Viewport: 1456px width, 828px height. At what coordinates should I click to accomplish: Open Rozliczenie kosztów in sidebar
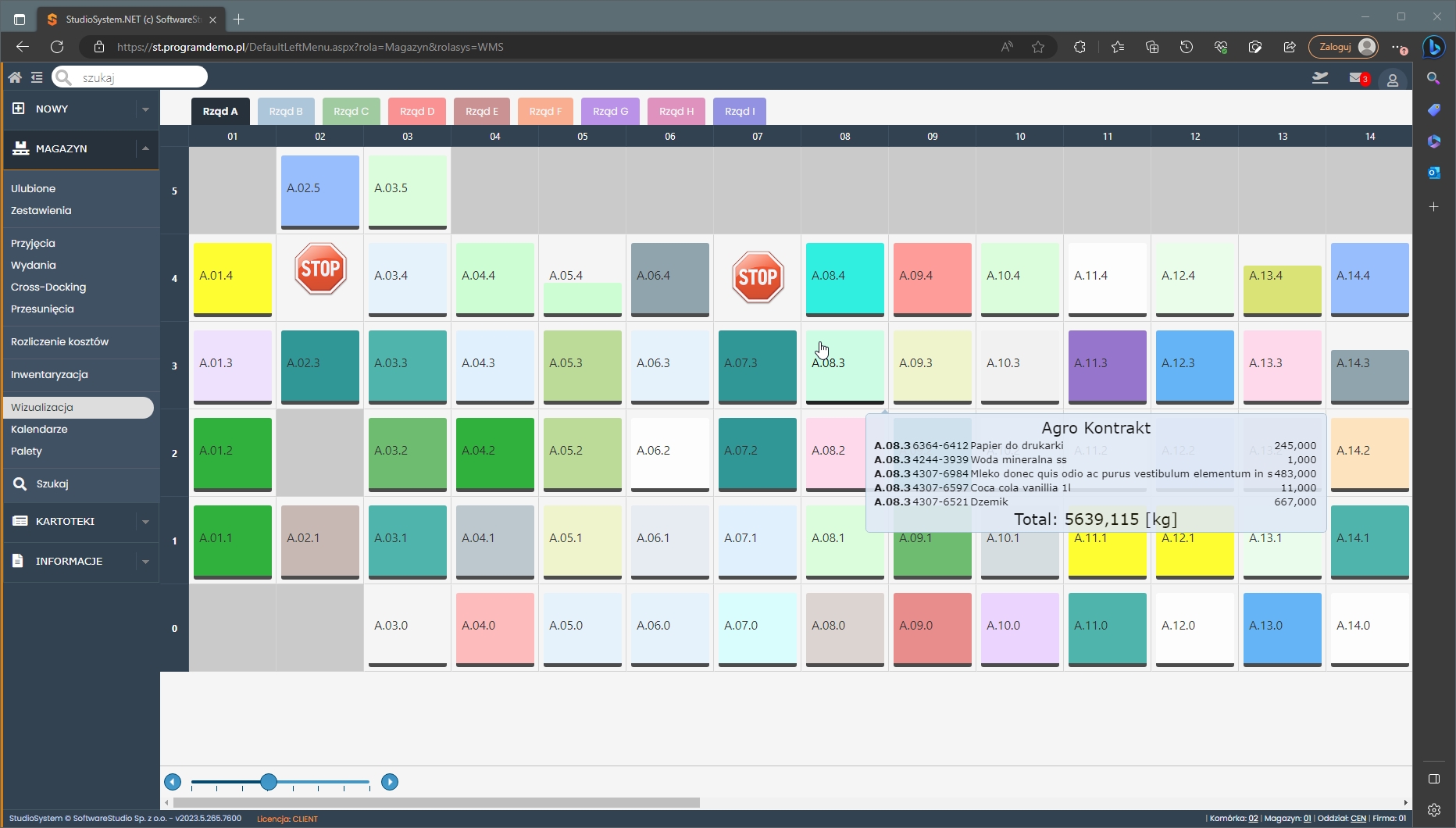59,342
